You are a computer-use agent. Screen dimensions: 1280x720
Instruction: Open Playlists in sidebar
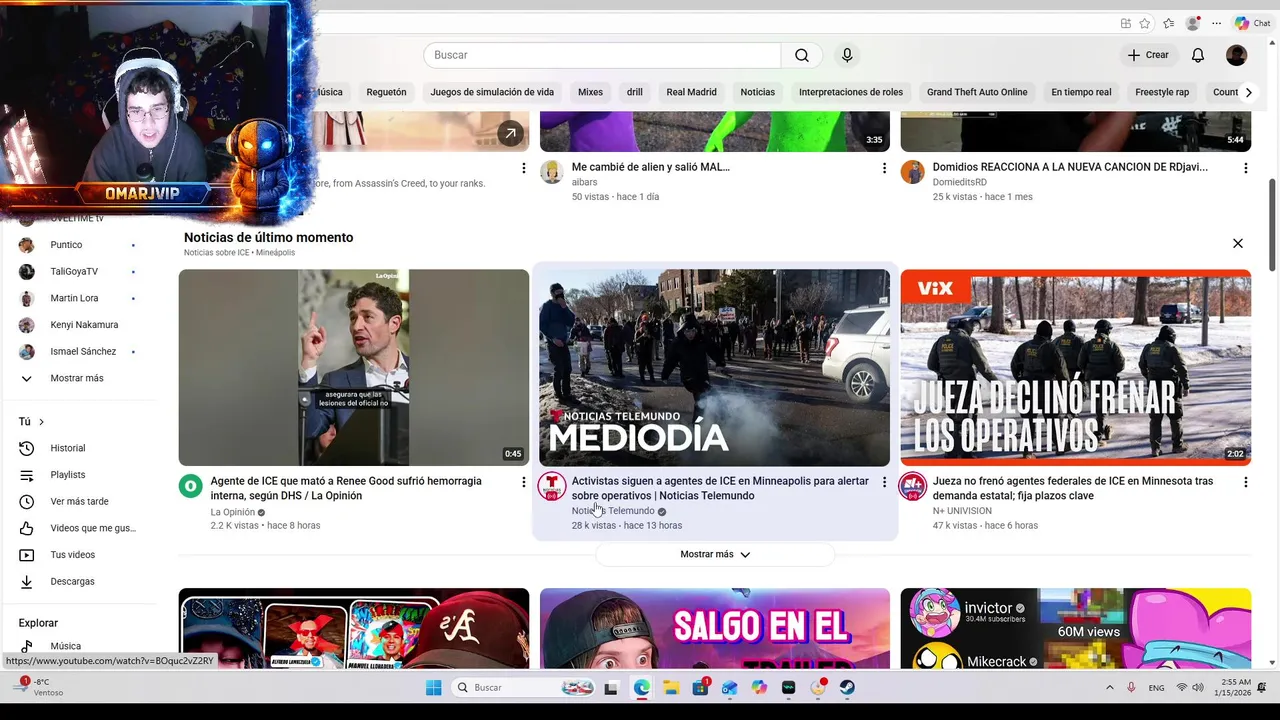[x=68, y=475]
